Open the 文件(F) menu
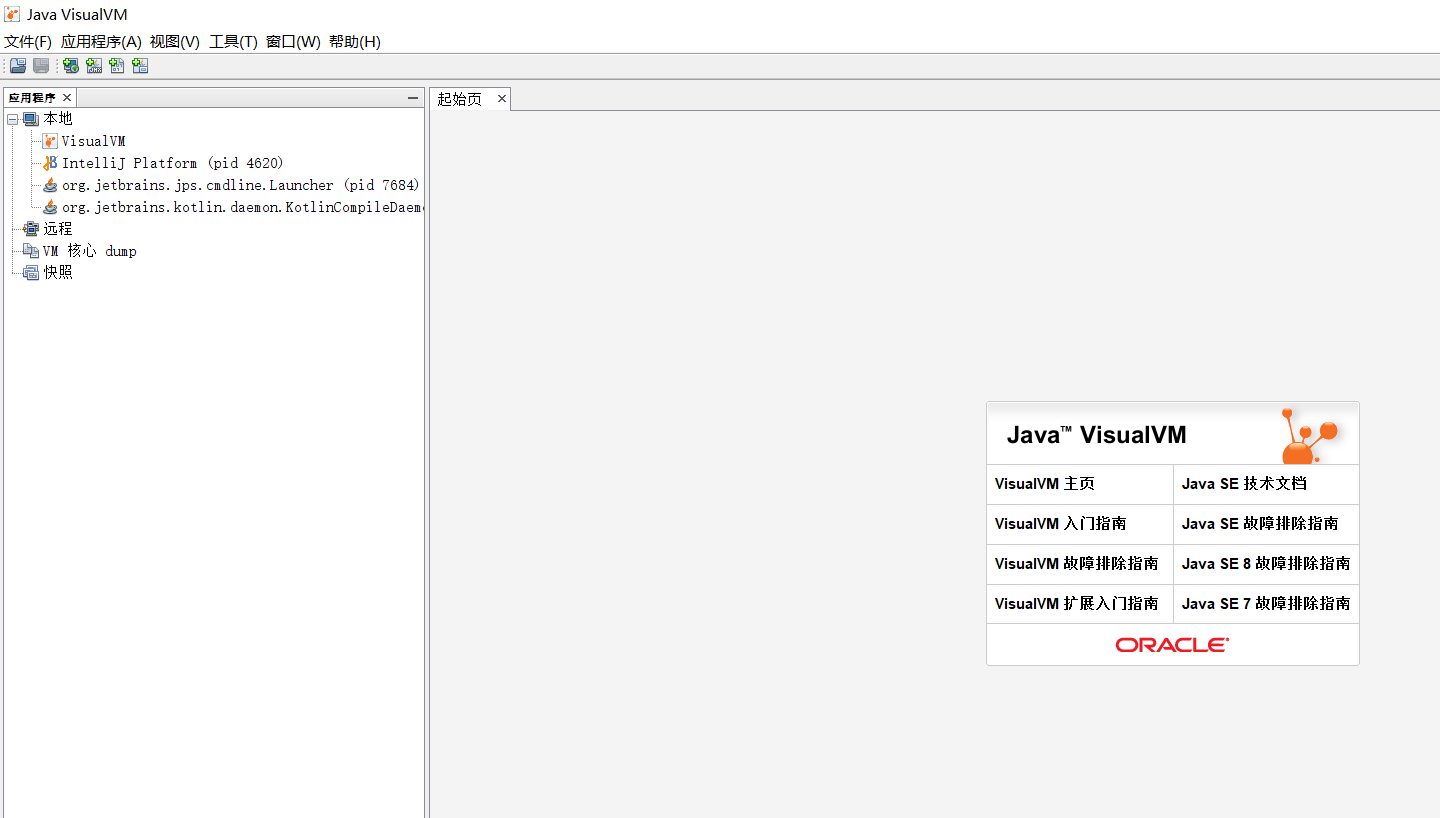1440x818 pixels. tap(28, 42)
